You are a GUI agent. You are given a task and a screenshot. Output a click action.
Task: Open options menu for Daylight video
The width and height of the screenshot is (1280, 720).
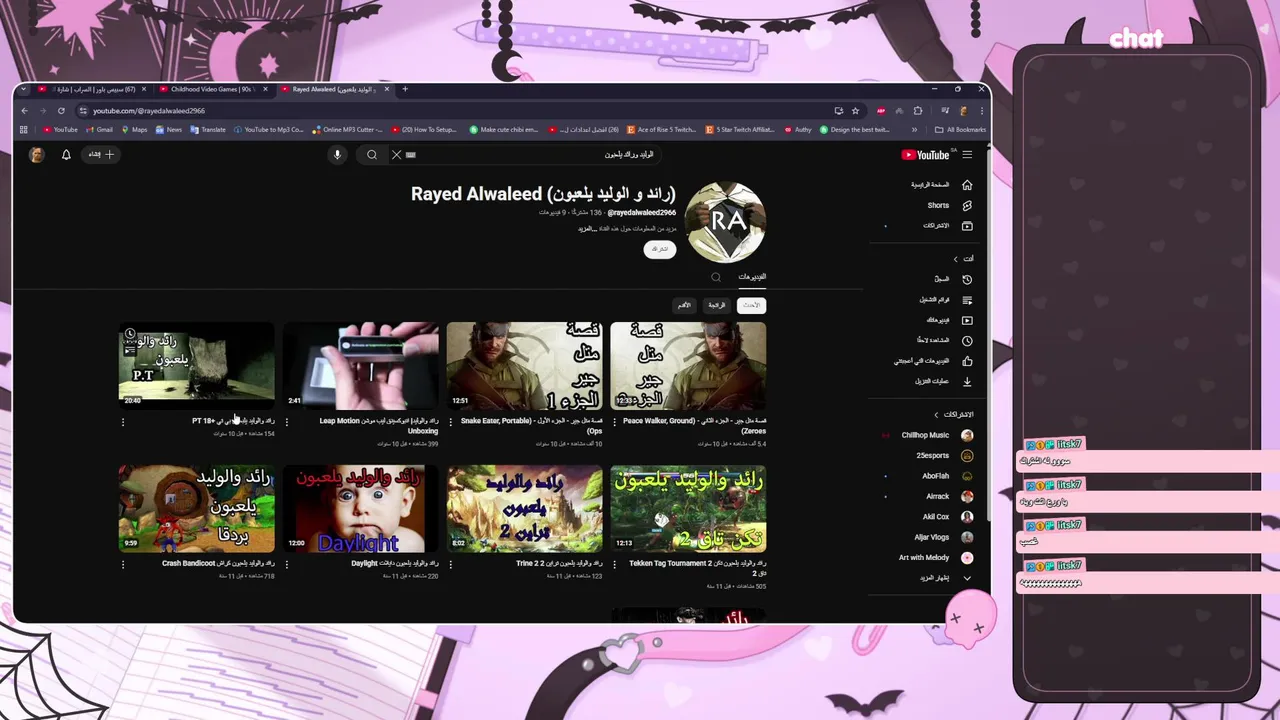pos(287,564)
